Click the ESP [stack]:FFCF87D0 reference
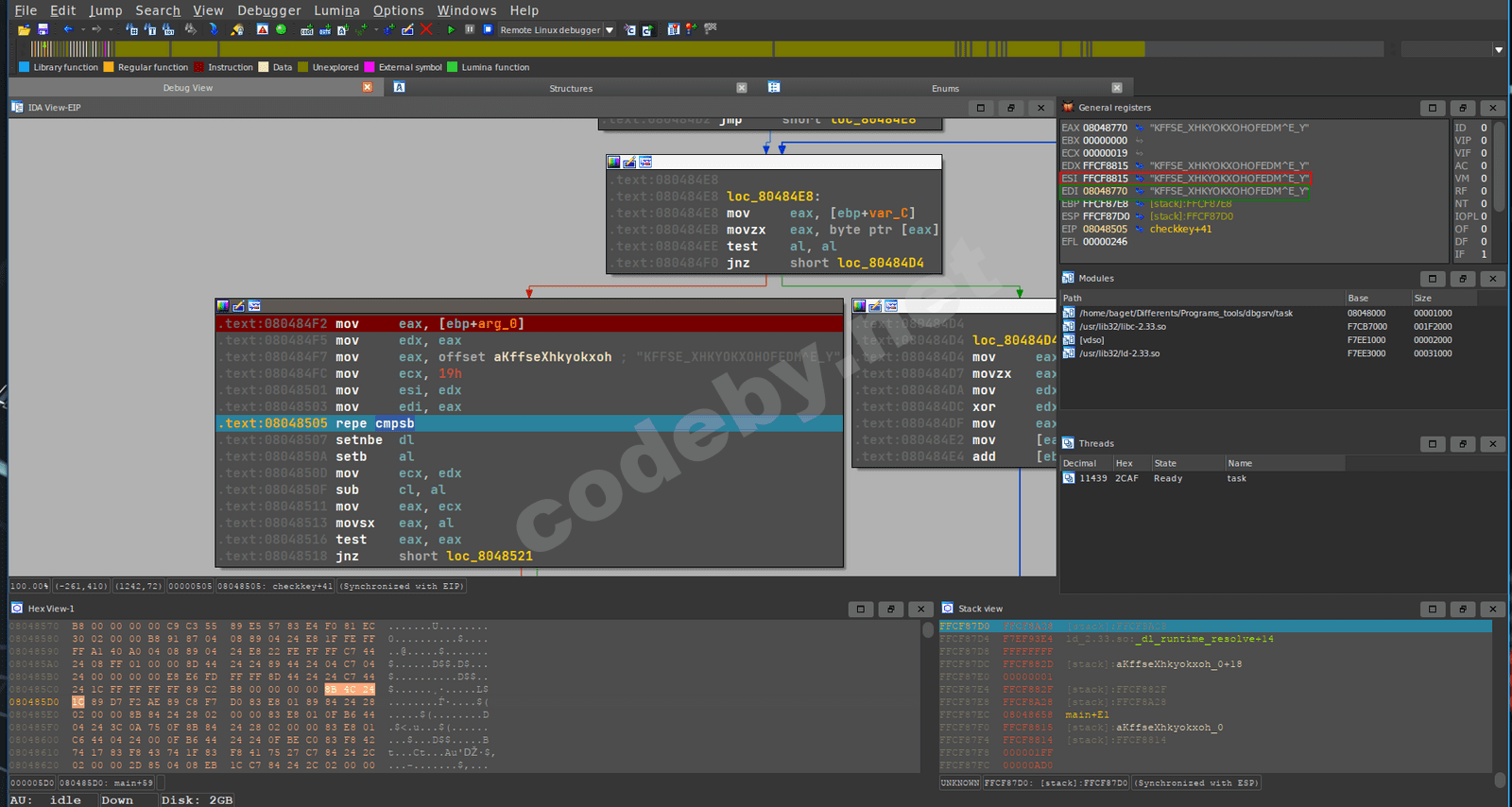 tap(1191, 216)
